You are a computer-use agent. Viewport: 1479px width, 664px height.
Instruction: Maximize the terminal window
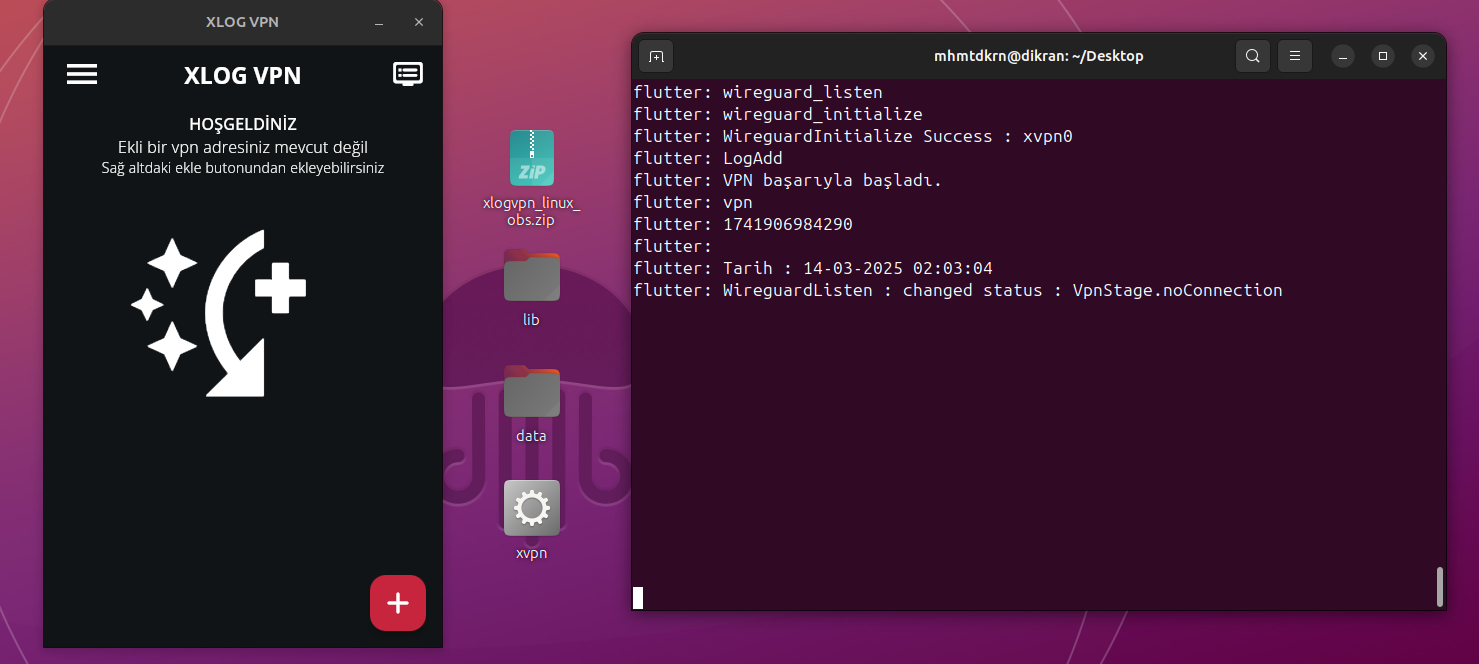(1383, 56)
